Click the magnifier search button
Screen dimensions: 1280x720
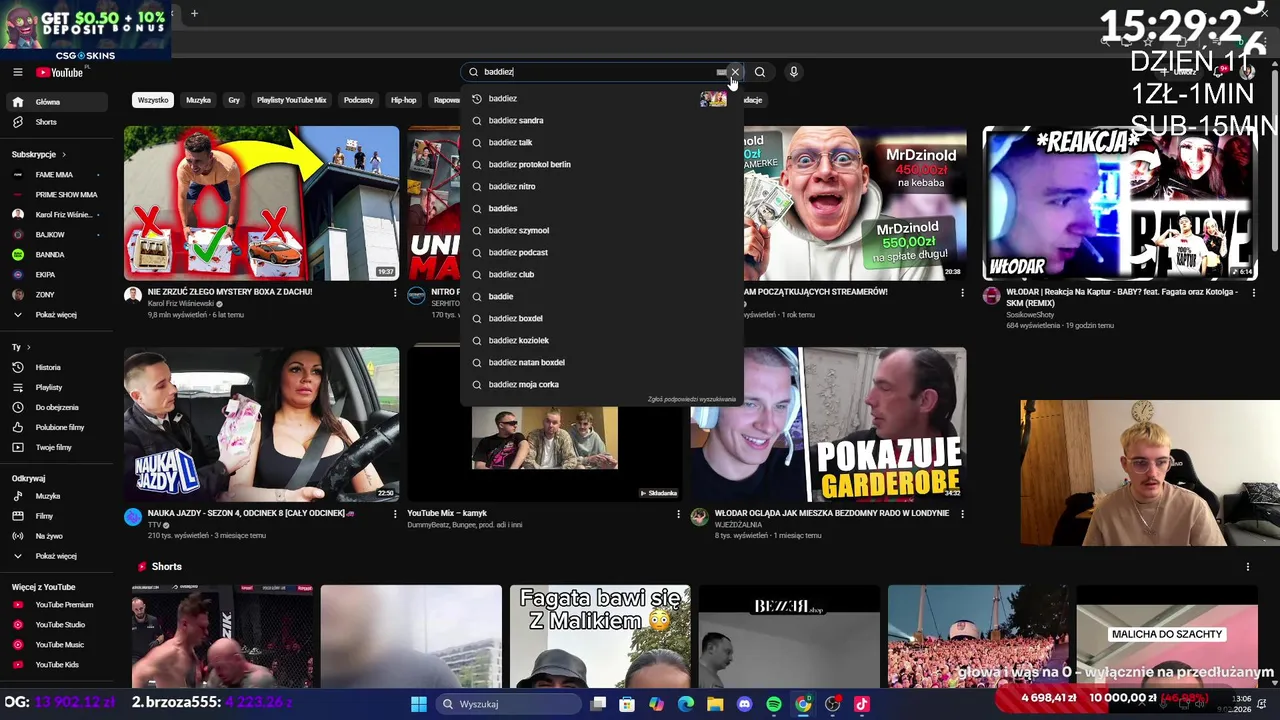tap(760, 72)
